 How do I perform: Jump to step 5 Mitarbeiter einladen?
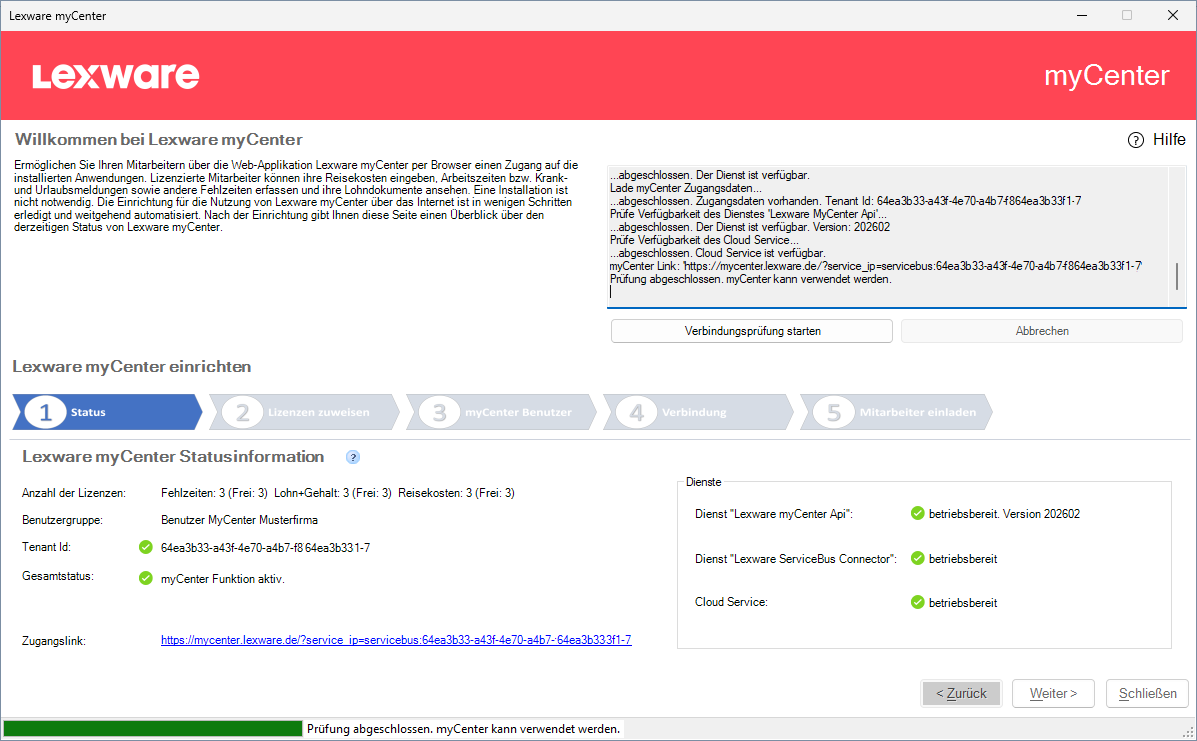tap(897, 412)
